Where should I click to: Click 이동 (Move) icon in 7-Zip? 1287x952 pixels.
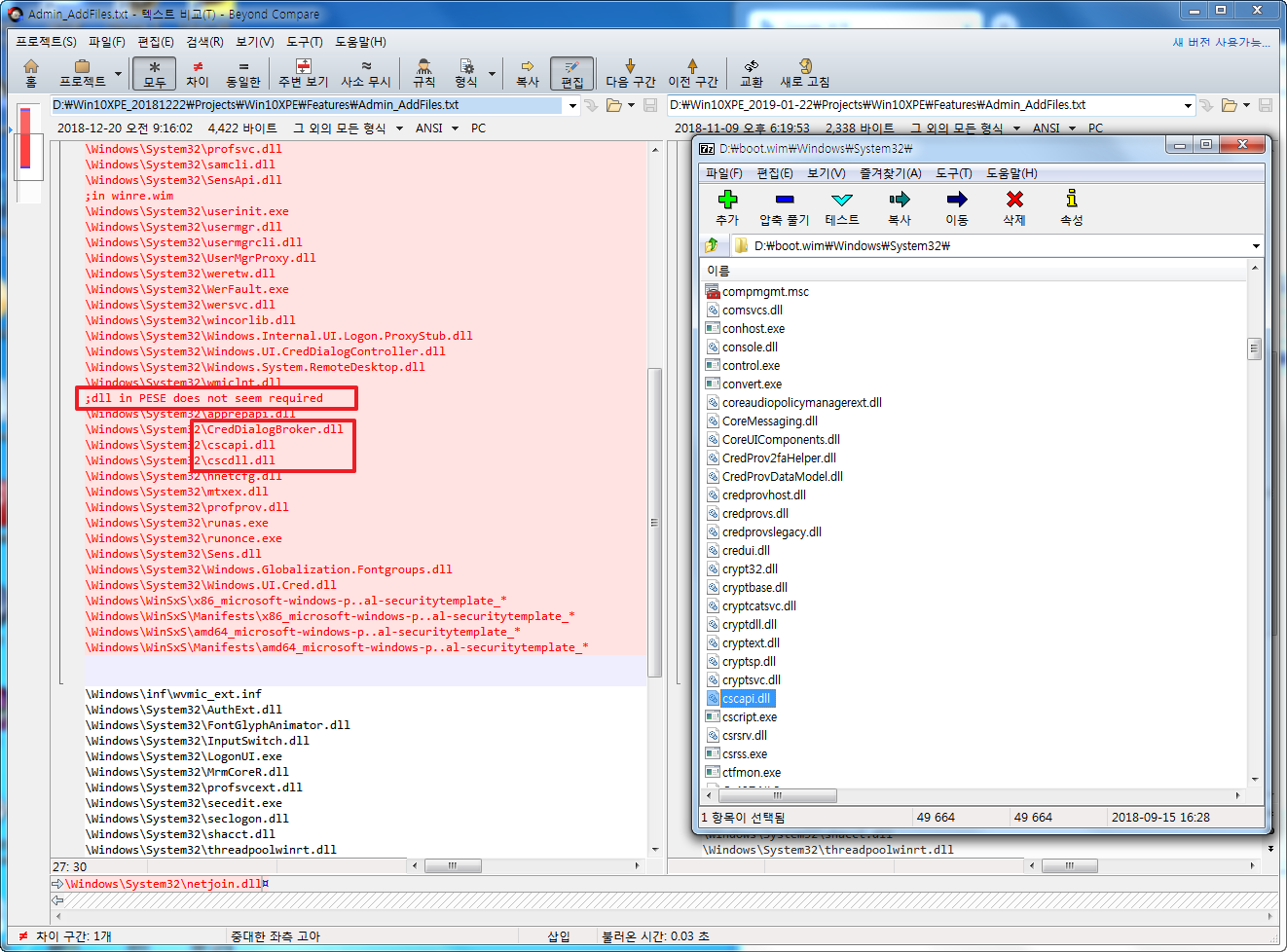click(x=957, y=207)
